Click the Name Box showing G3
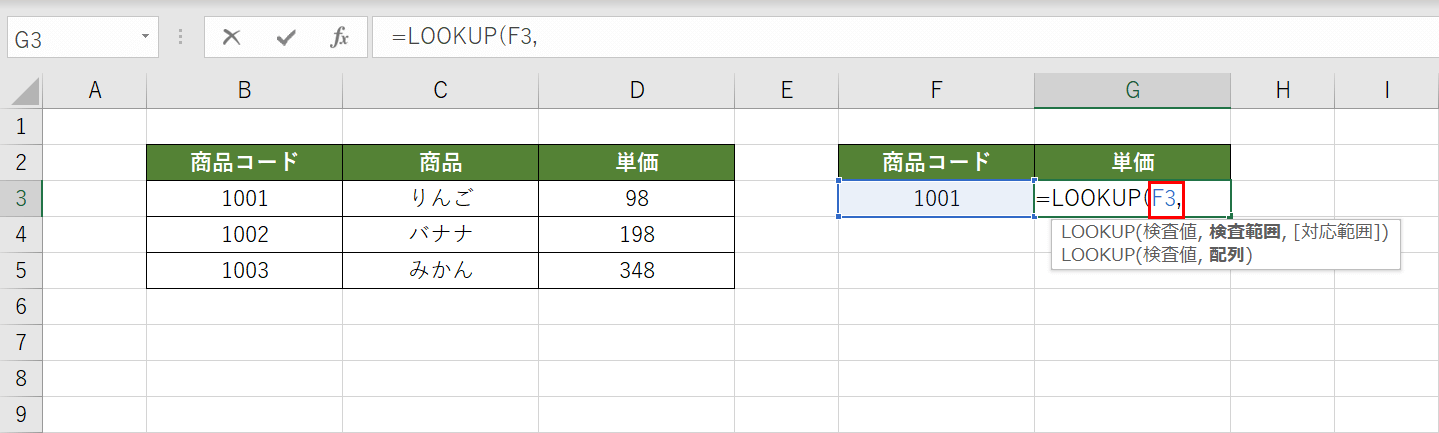The width and height of the screenshot is (1439, 433). pos(70,38)
